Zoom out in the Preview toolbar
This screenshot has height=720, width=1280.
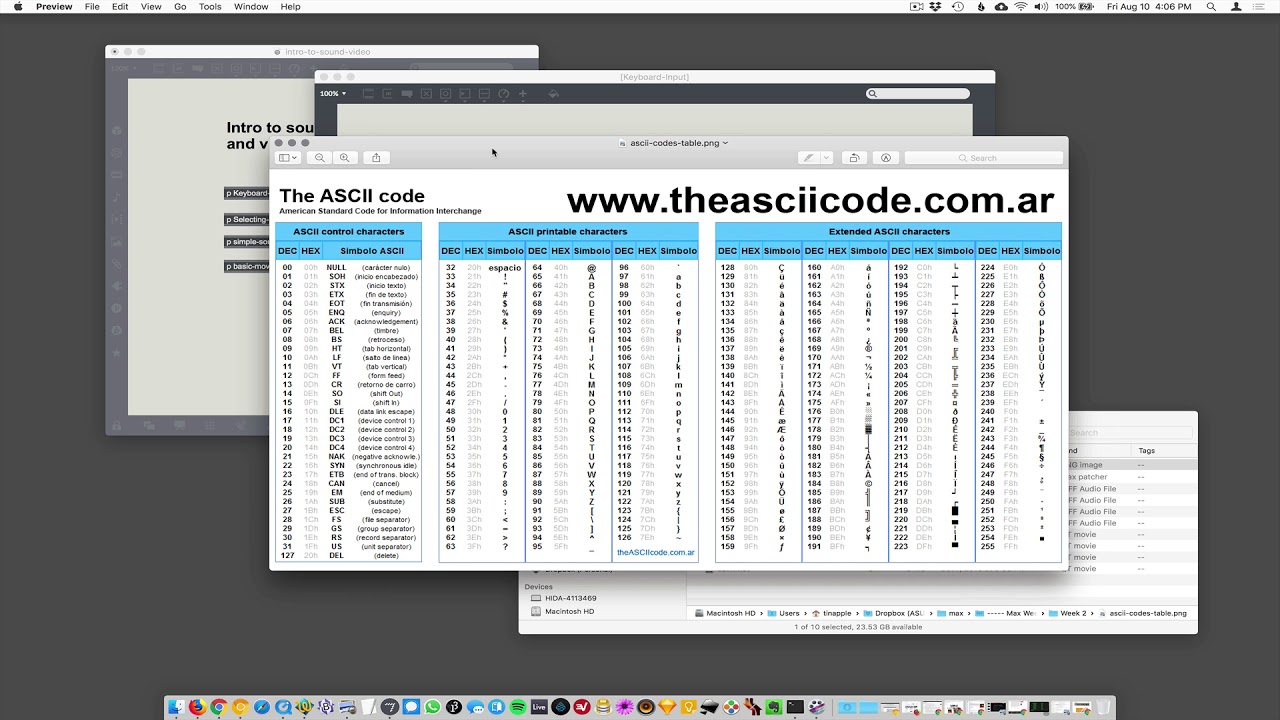pyautogui.click(x=320, y=158)
